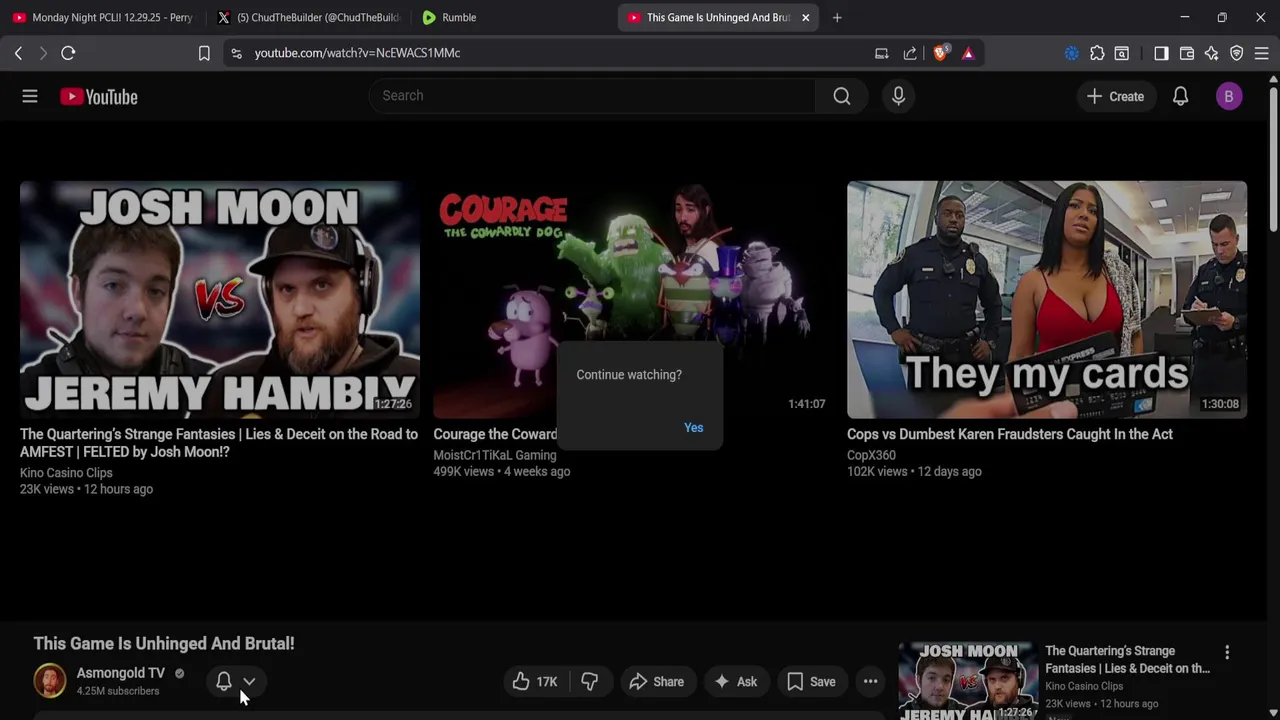Open the Asmongold TV channel name link

(121, 673)
